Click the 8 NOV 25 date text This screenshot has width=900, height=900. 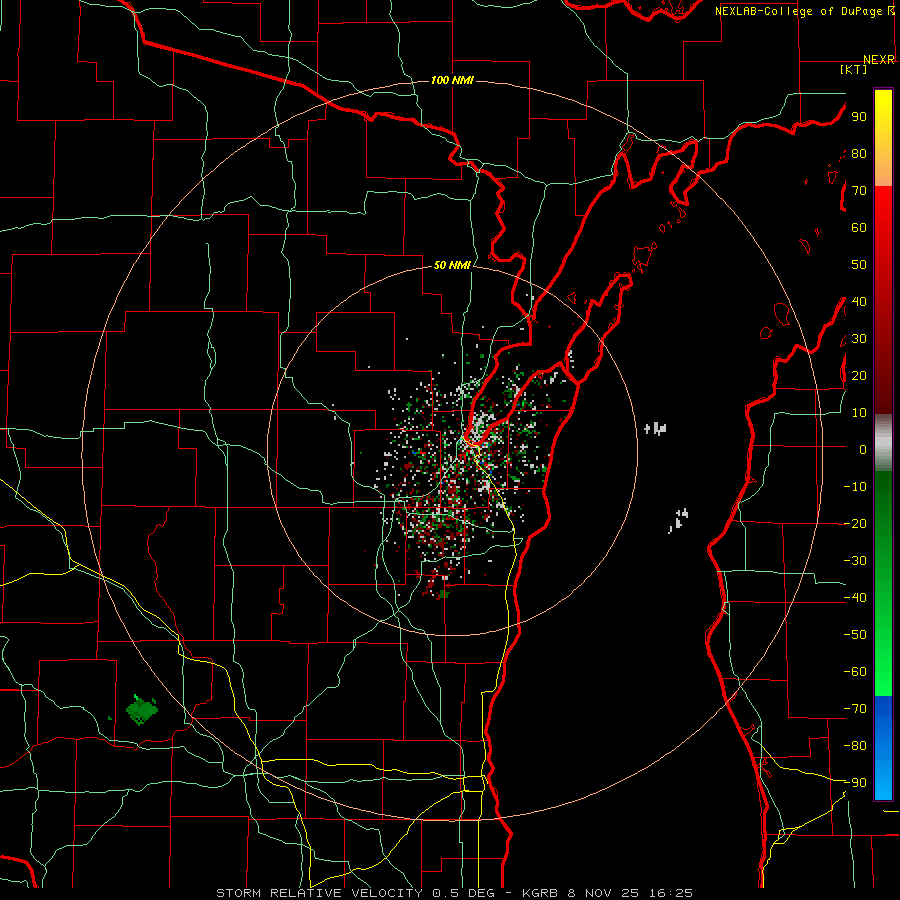(x=605, y=893)
